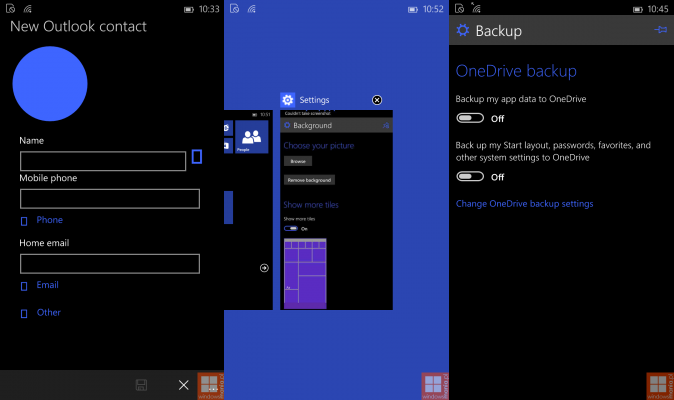Screen dimensions: 674x400
Task: Click the SIM icon in middle status bar
Action: tap(234, 9)
